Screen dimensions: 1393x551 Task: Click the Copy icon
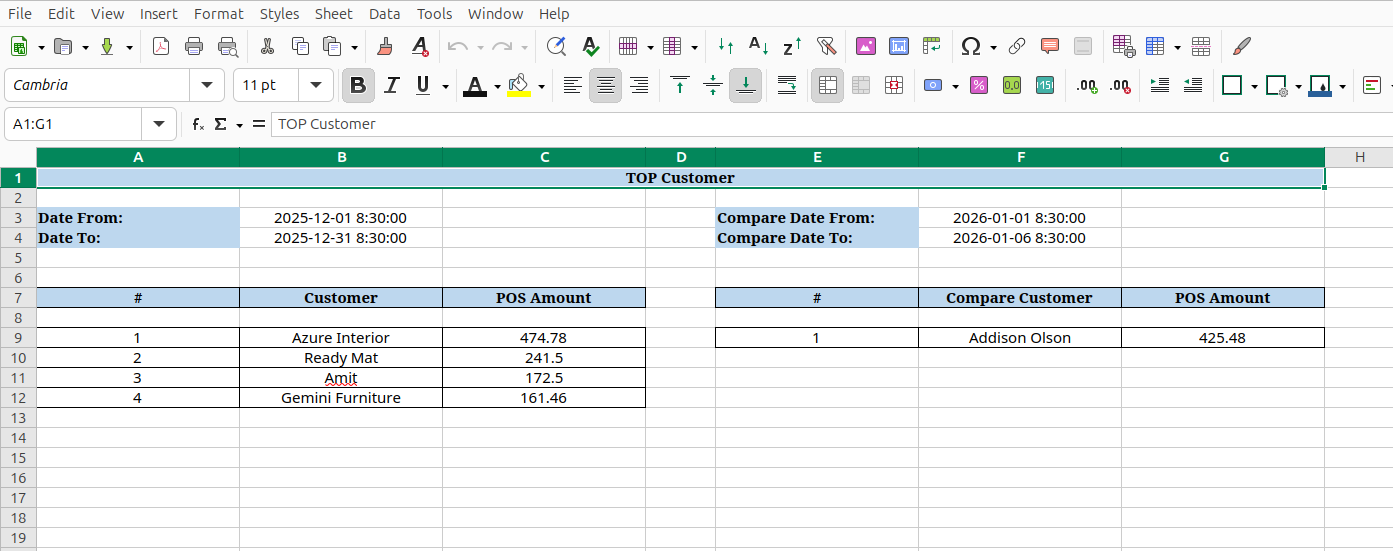(300, 46)
